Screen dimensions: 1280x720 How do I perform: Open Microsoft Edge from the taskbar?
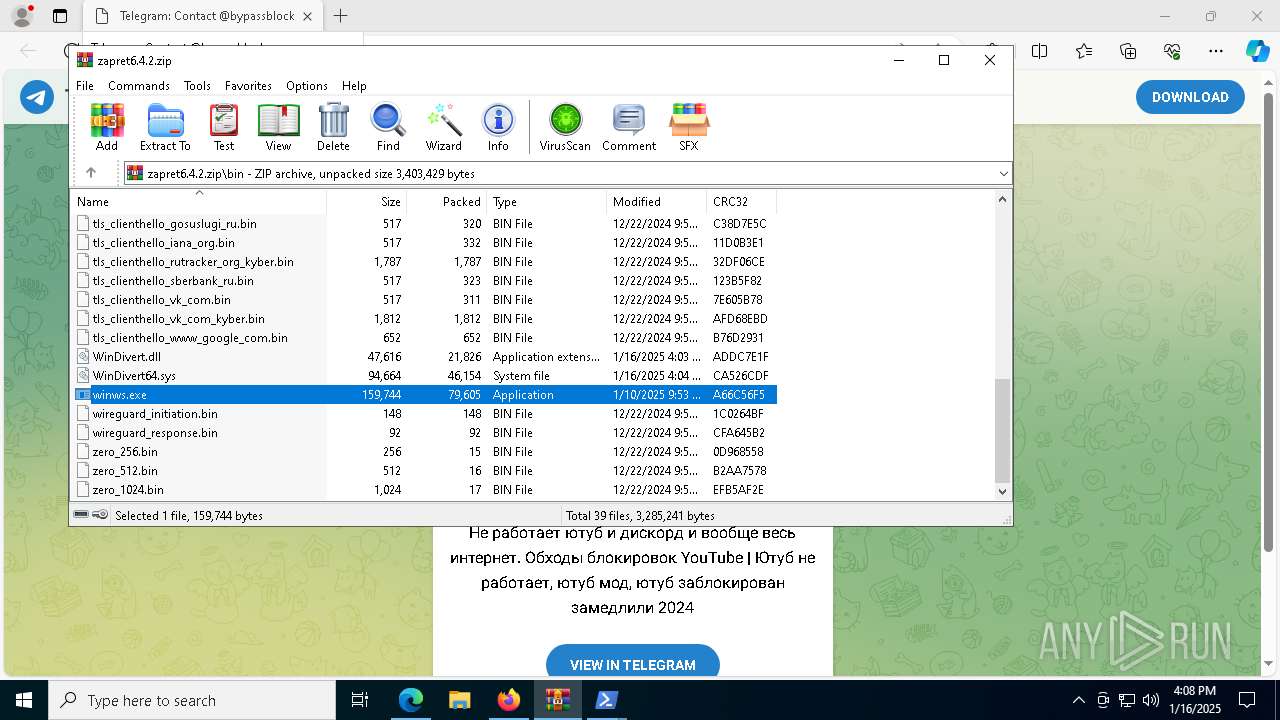pos(411,700)
